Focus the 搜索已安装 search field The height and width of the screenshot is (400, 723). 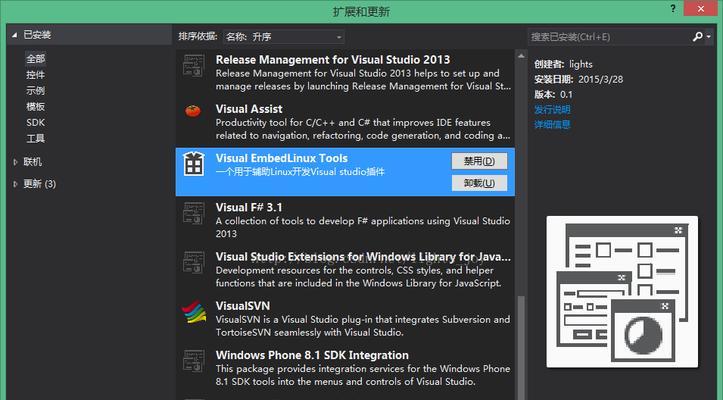pyautogui.click(x=610, y=36)
